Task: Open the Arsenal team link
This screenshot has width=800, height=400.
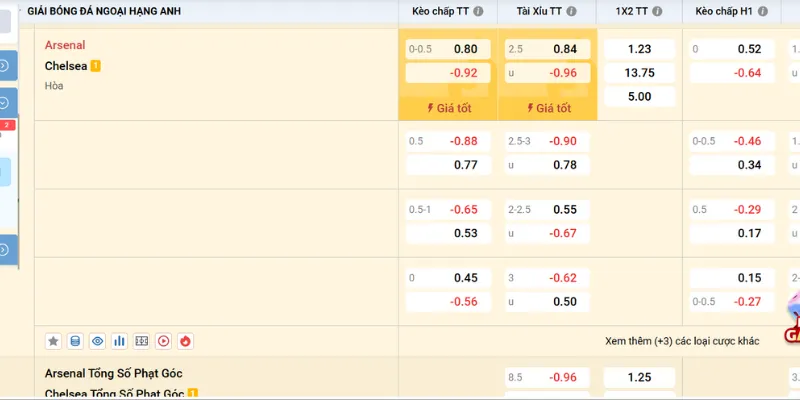Action: 65,45
